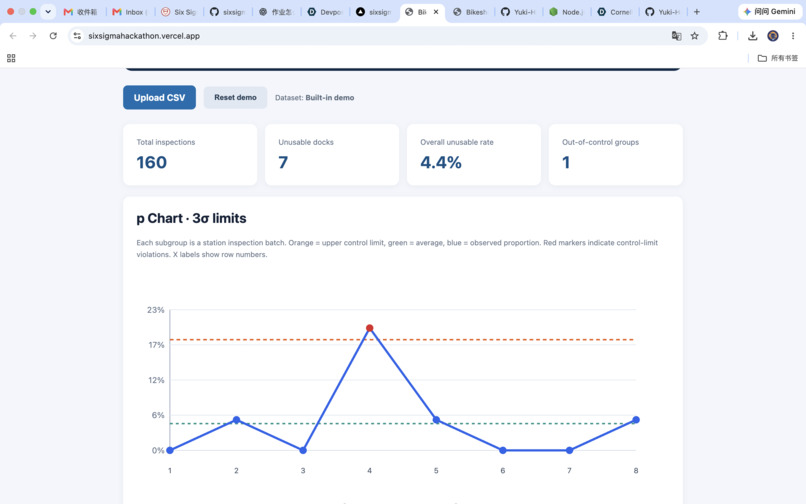This screenshot has height=504, width=806.
Task: Click the blue data point at subgroup 2
Action: (x=236, y=420)
